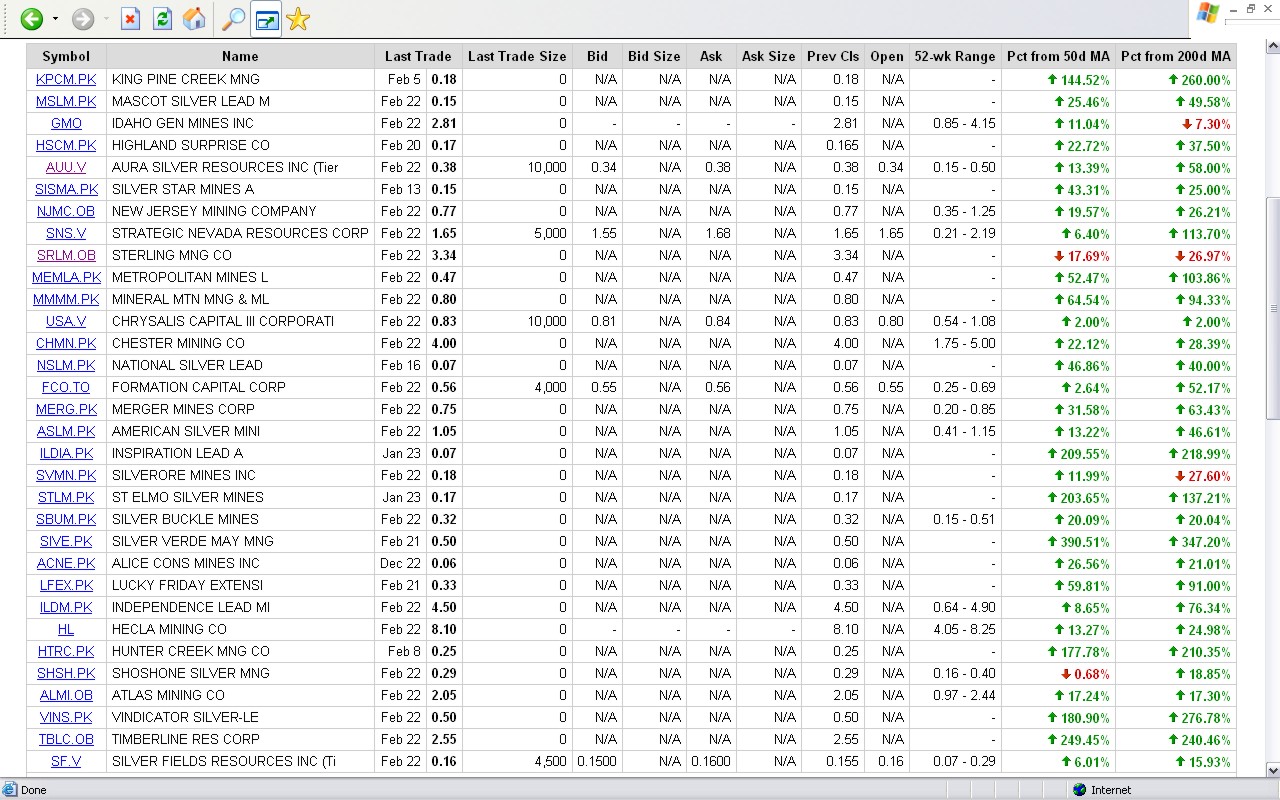Follow the SF.V ticker link
This screenshot has width=1280, height=800.
tap(66, 761)
